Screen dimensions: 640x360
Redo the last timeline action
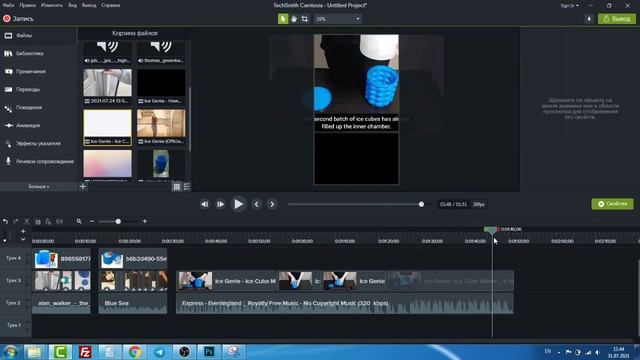coord(16,221)
